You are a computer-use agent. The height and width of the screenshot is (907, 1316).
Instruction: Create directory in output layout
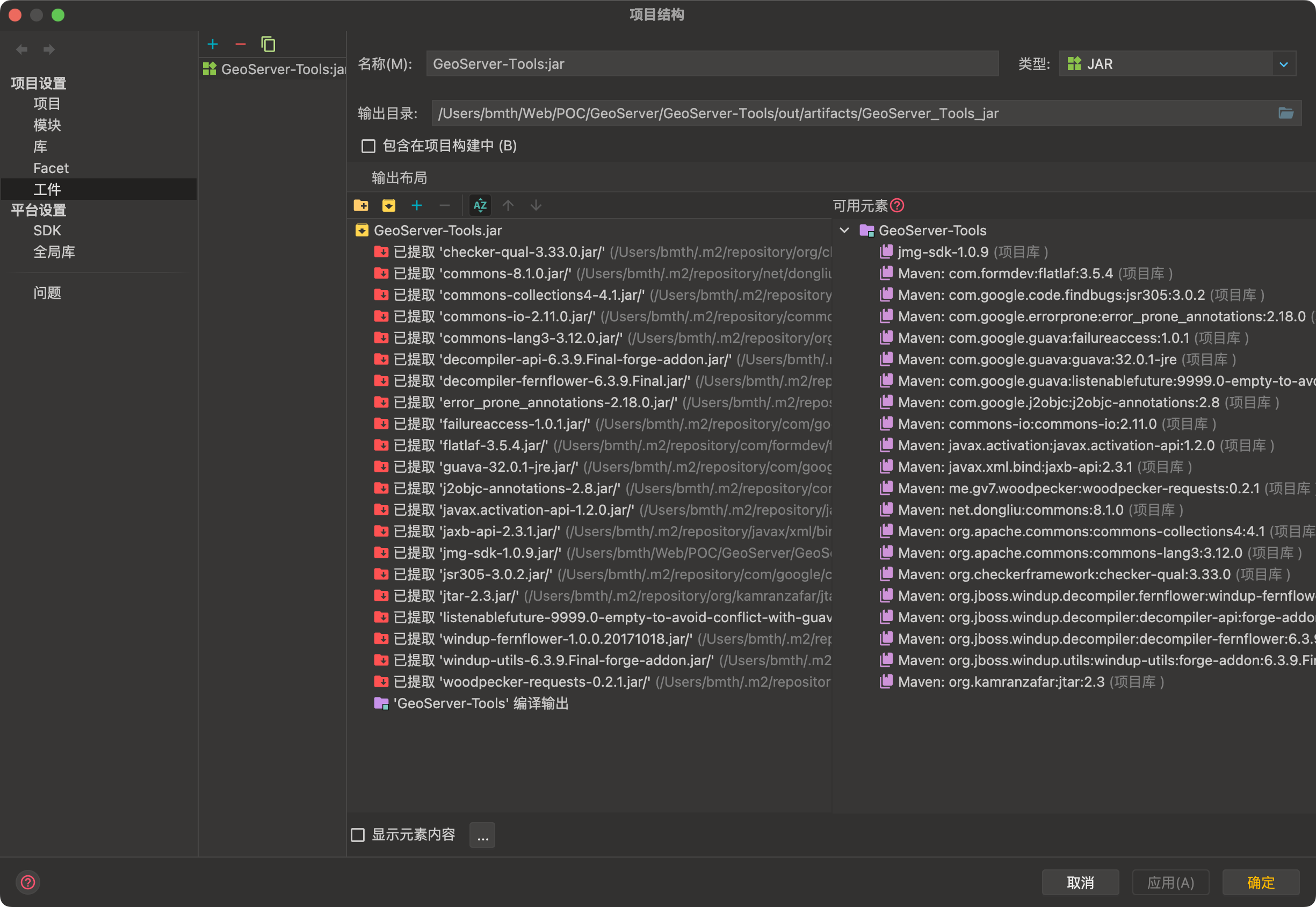point(361,206)
